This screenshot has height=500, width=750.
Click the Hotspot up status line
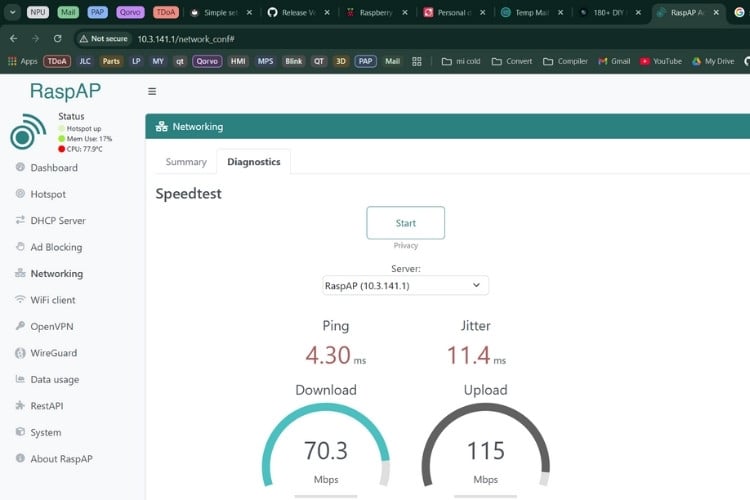[x=79, y=129]
